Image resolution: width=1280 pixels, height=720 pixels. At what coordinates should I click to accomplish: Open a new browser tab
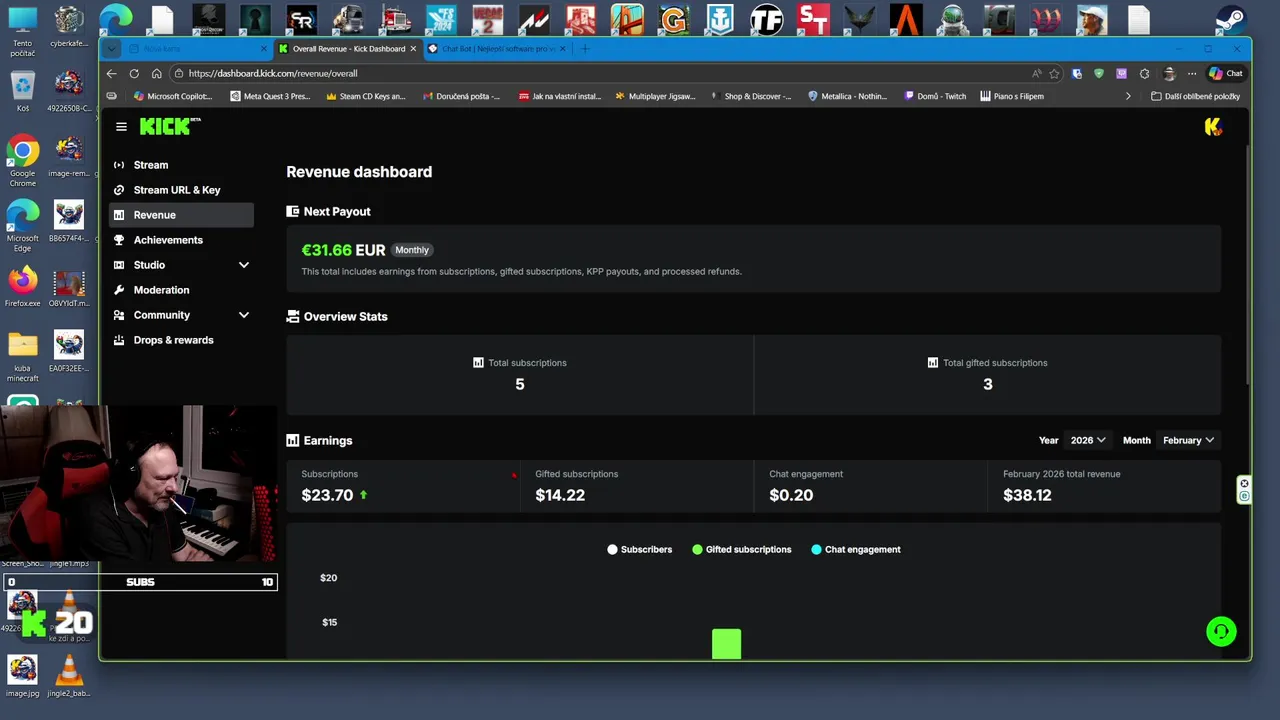click(585, 48)
